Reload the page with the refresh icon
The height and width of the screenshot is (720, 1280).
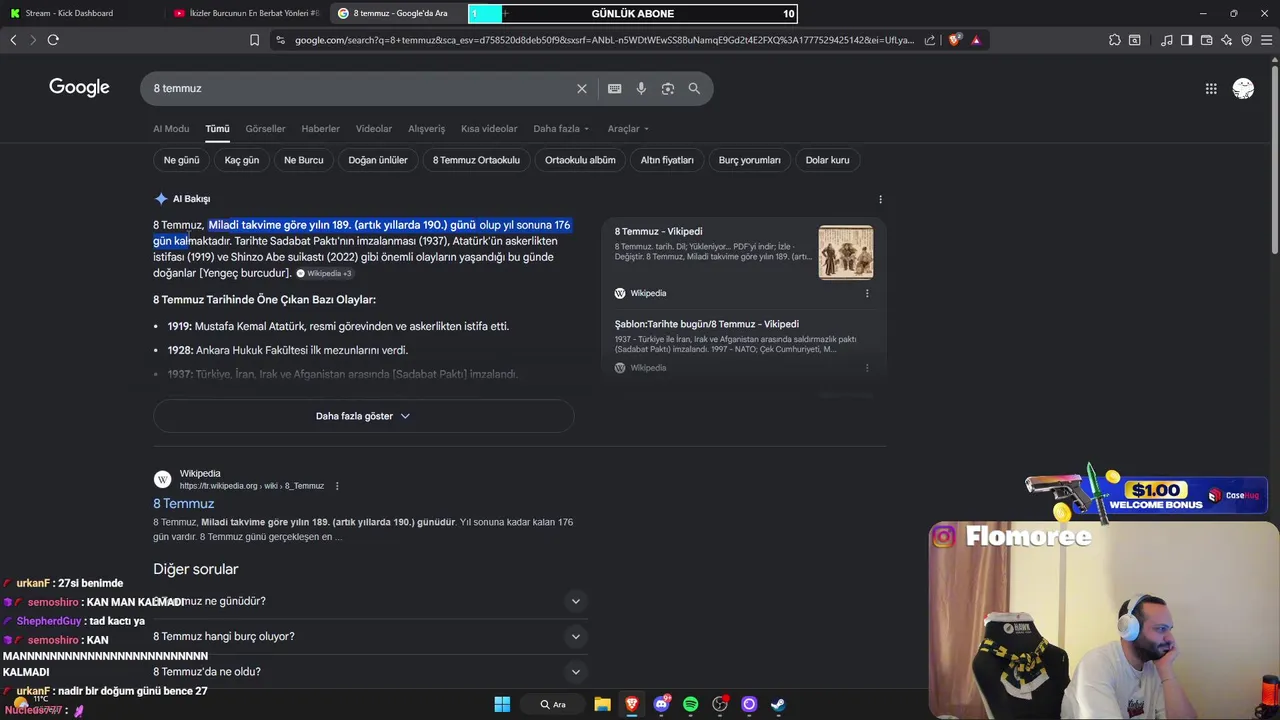[53, 40]
